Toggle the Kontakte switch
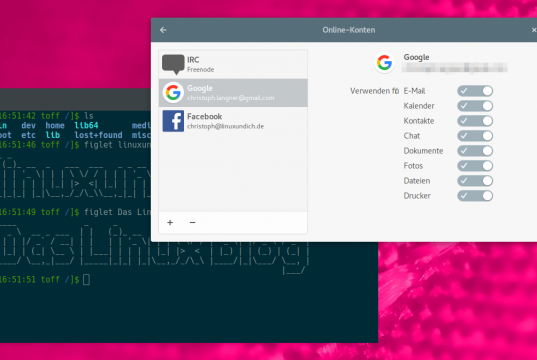The image size is (537, 360). 475,121
